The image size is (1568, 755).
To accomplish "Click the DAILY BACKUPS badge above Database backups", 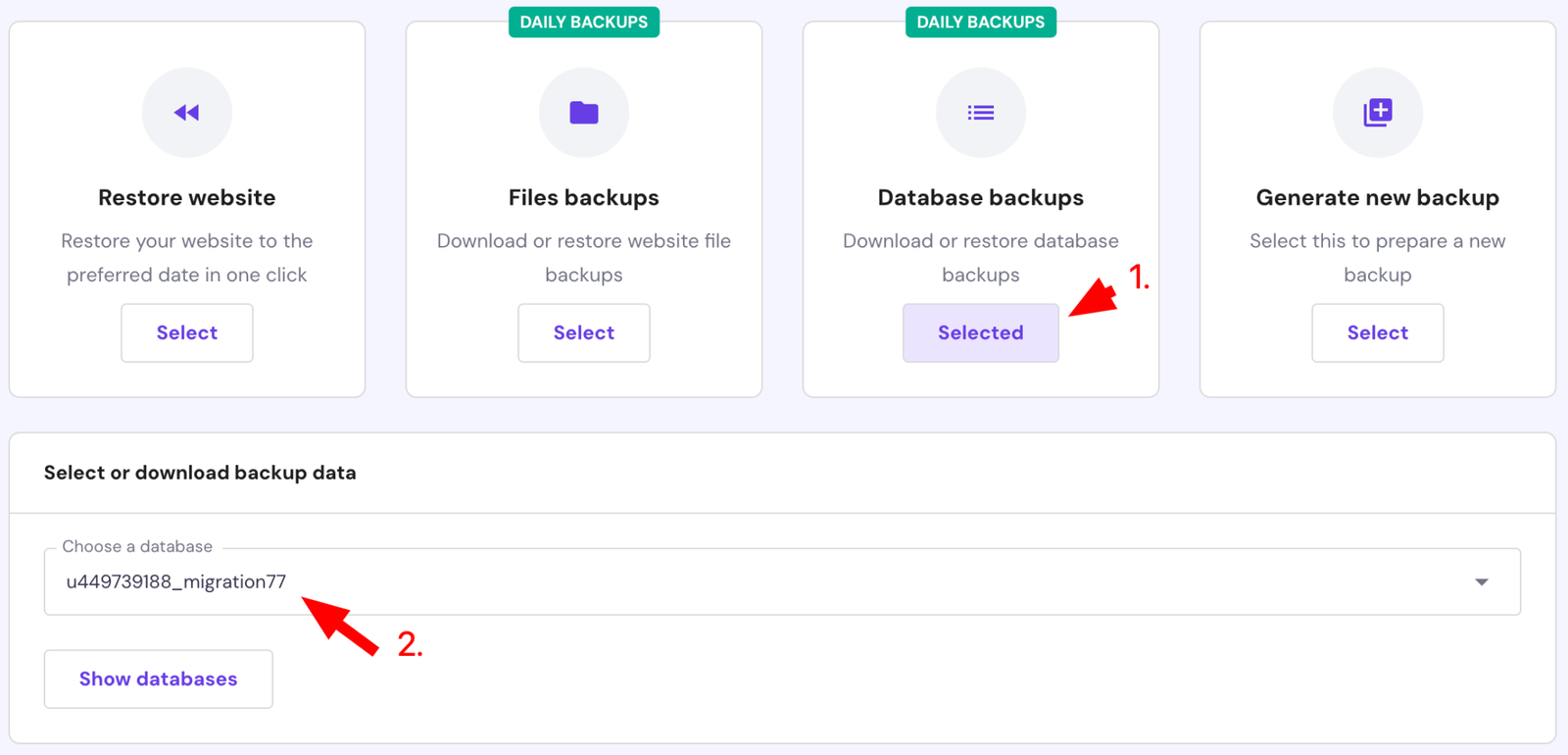I will click(x=981, y=22).
